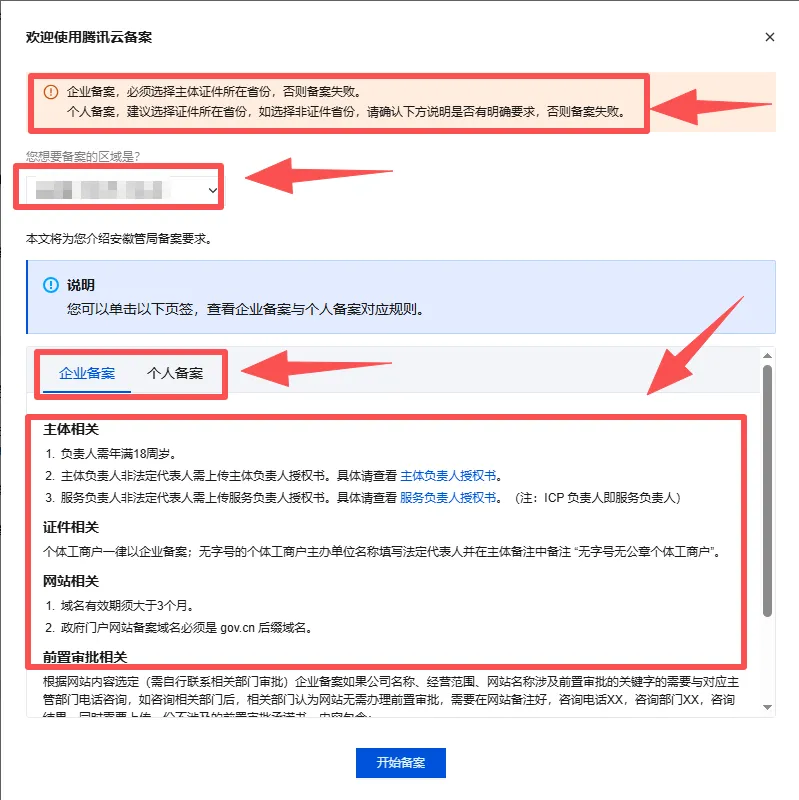Switch to the 个人备案 tab
This screenshot has width=799, height=800.
pyautogui.click(x=175, y=373)
